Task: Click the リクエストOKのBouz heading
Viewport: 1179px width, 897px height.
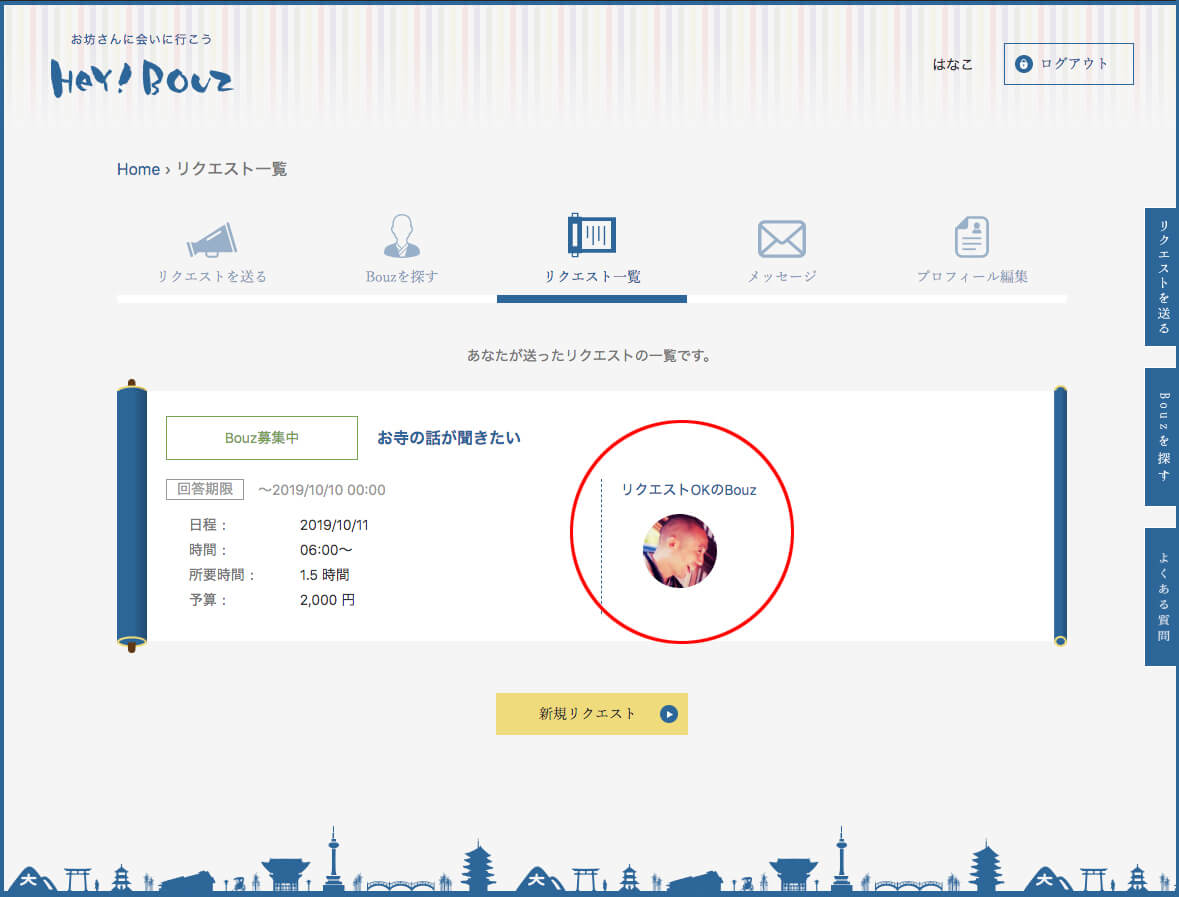Action: pyautogui.click(x=688, y=490)
